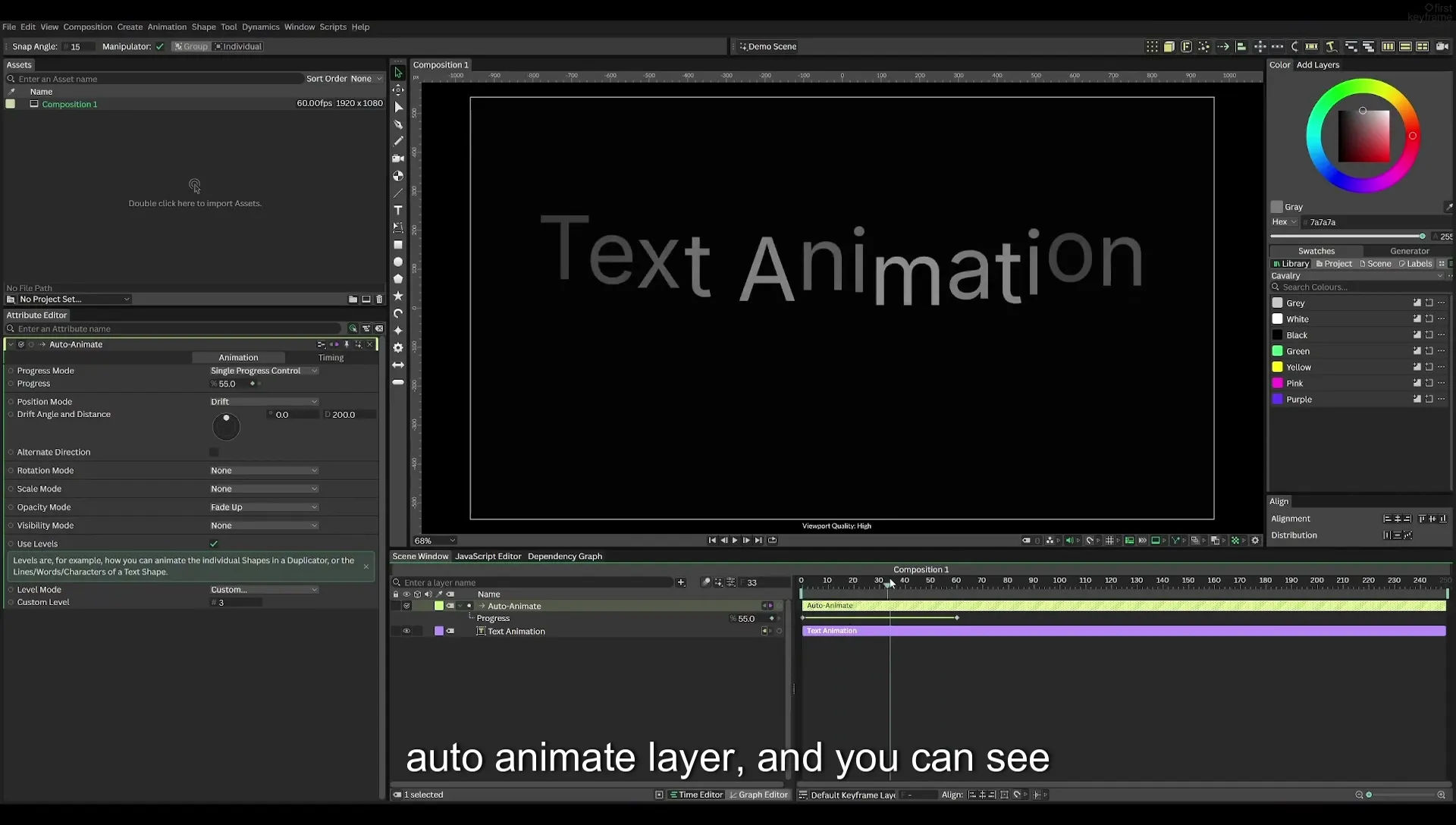The image size is (1456, 825).
Task: Select the Polygon shape tool
Action: pos(398,279)
